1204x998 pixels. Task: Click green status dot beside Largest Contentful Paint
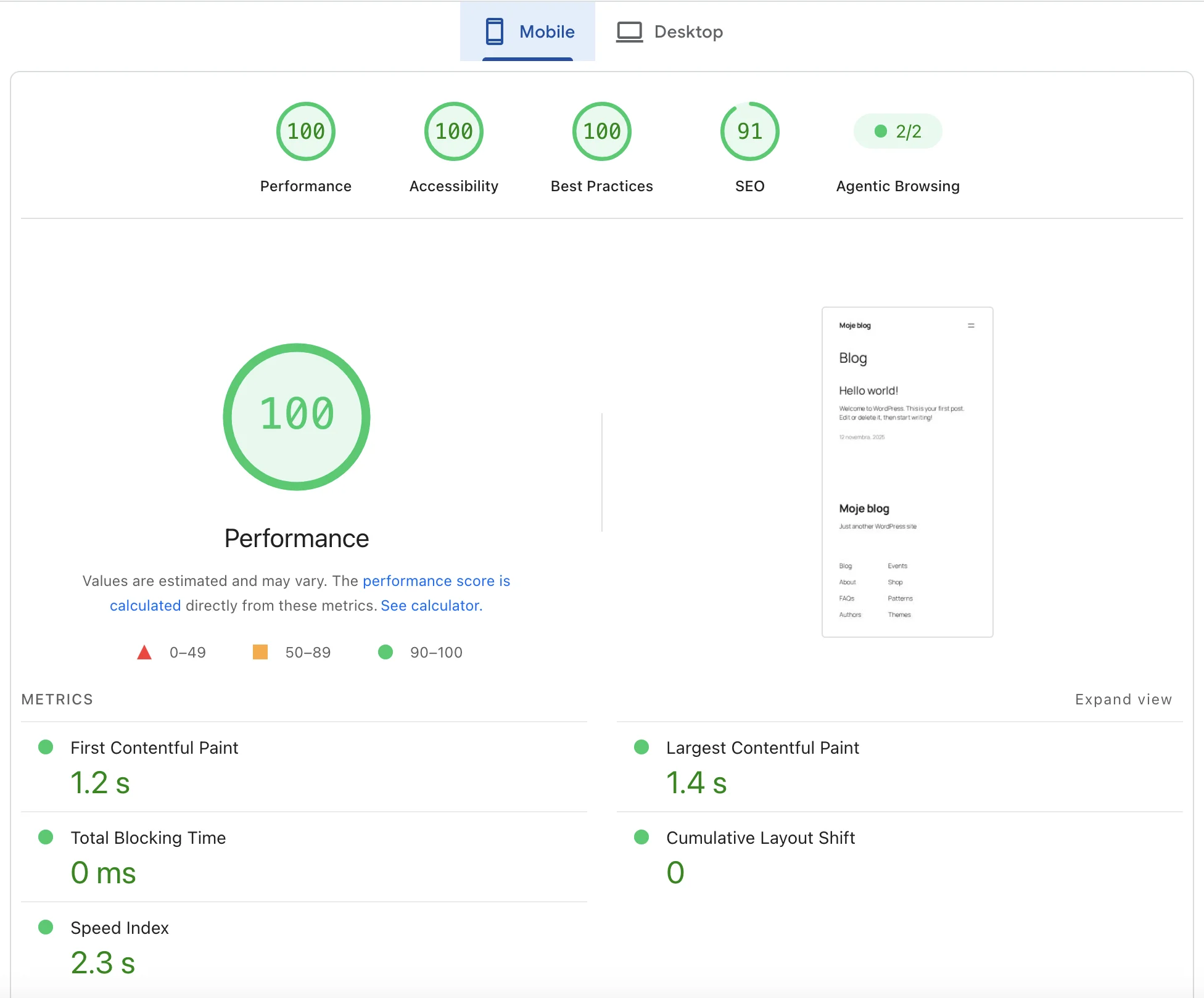tap(641, 747)
